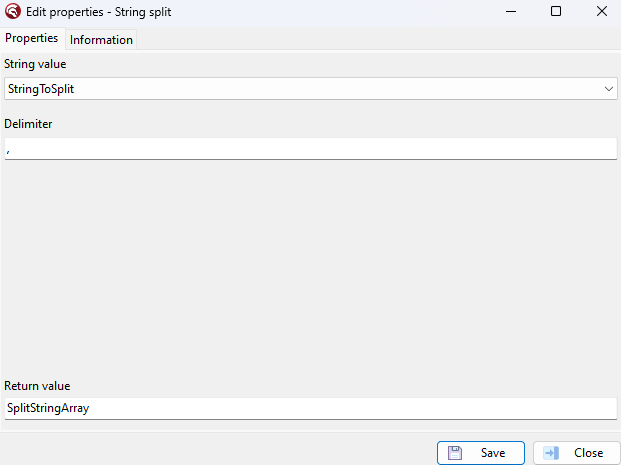The width and height of the screenshot is (621, 465).
Task: Click the empty gray panel area below Delimiter
Action: 310,269
